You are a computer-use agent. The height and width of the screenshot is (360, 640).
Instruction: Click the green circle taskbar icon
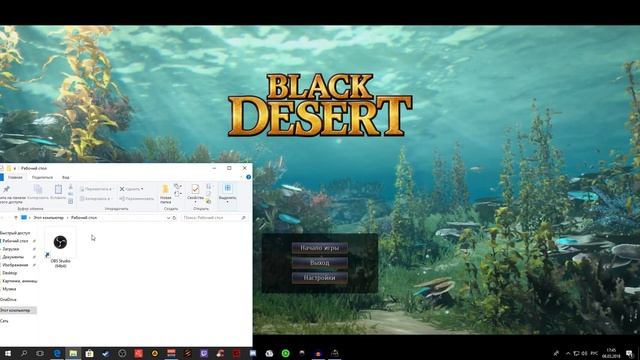coord(285,353)
